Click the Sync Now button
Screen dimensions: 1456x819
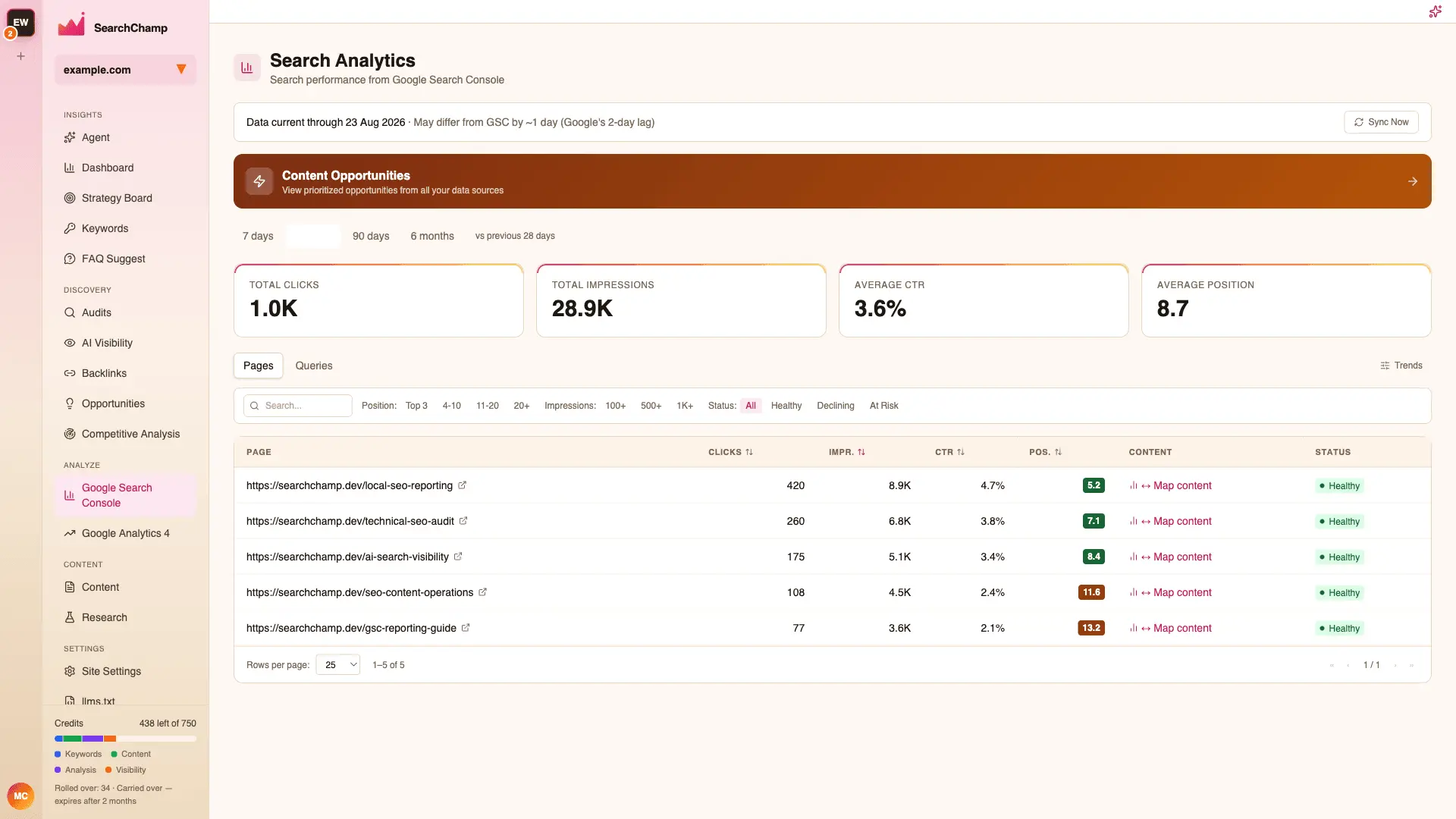1381,122
